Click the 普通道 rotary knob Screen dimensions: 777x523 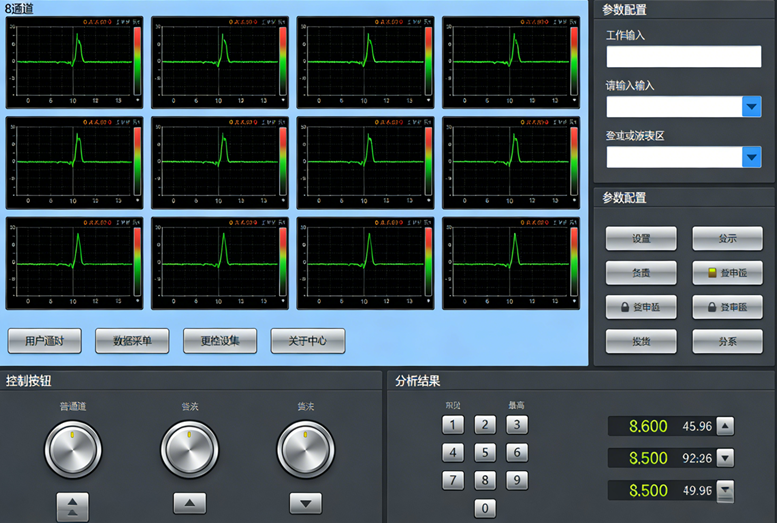coord(73,449)
